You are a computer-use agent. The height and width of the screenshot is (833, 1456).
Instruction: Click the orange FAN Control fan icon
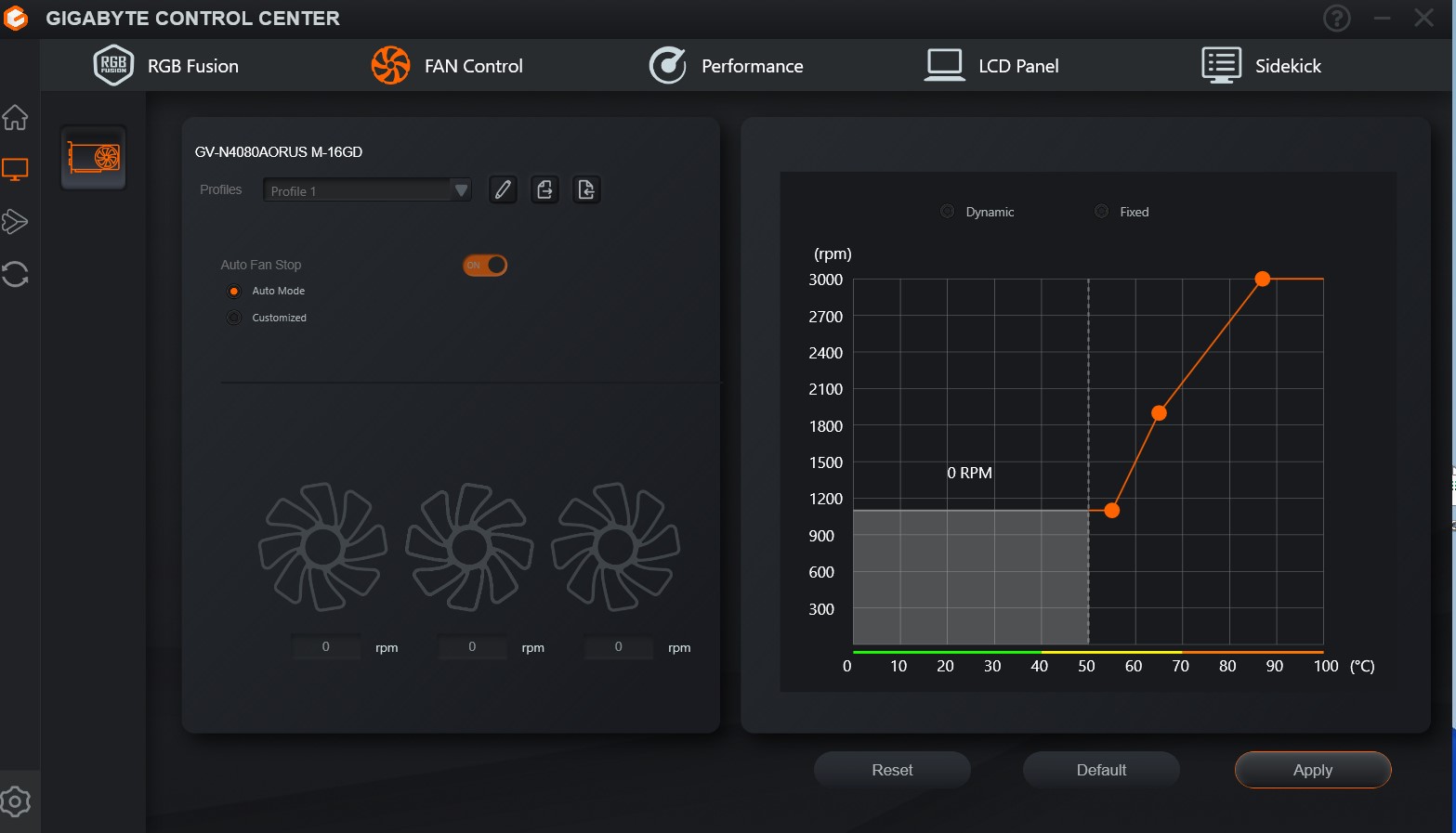tap(390, 65)
